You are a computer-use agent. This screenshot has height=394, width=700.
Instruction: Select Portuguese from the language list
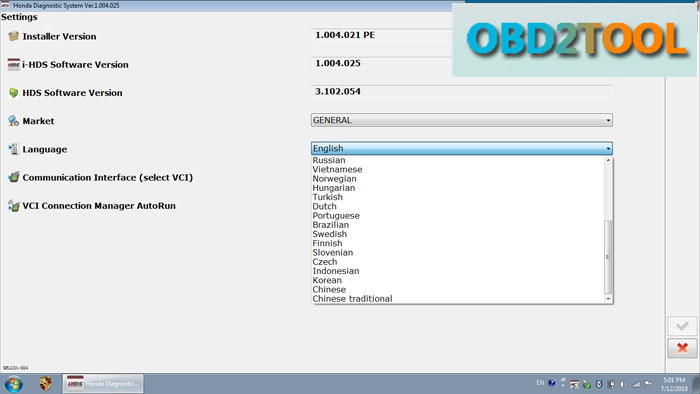pos(336,216)
